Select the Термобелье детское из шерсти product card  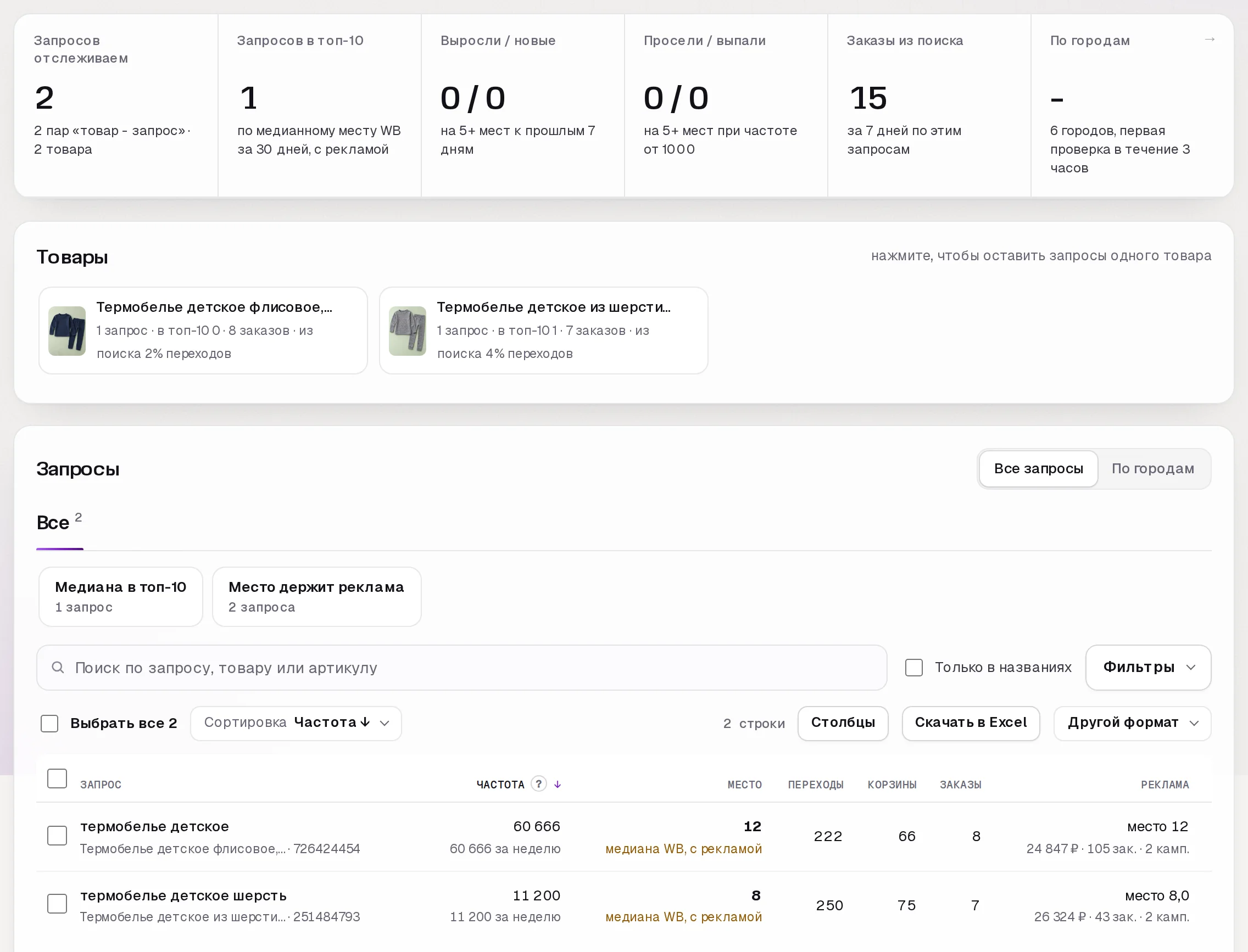543,331
